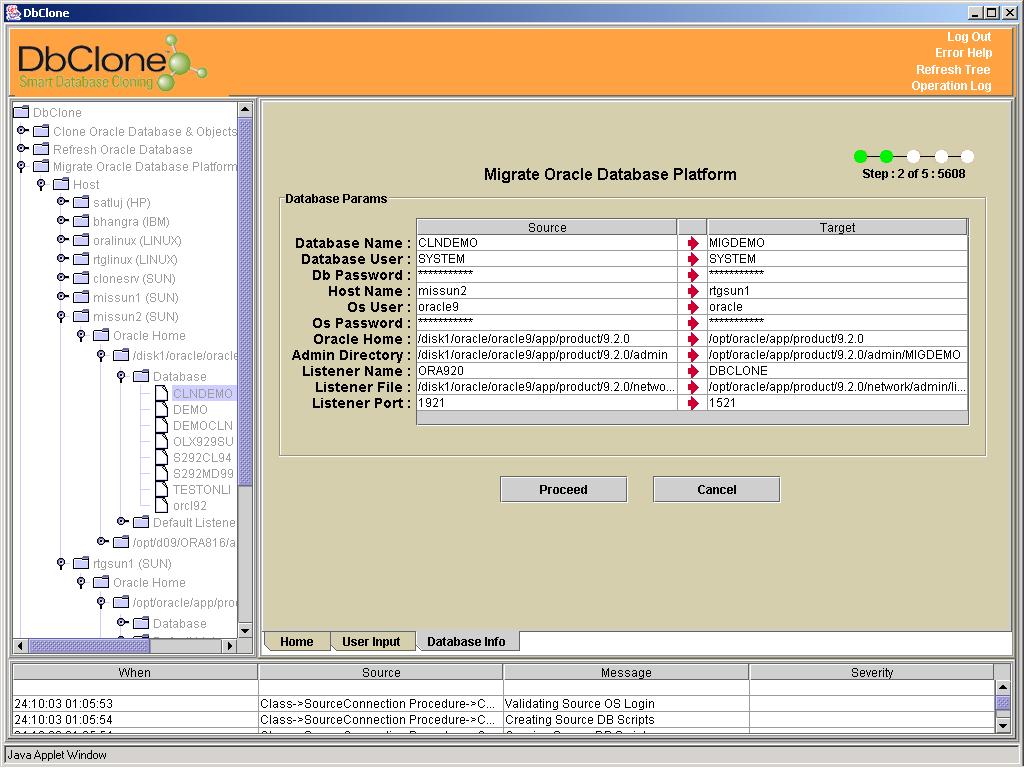Click the Message column header in log table
Viewport: 1024px width, 768px height.
(626, 672)
